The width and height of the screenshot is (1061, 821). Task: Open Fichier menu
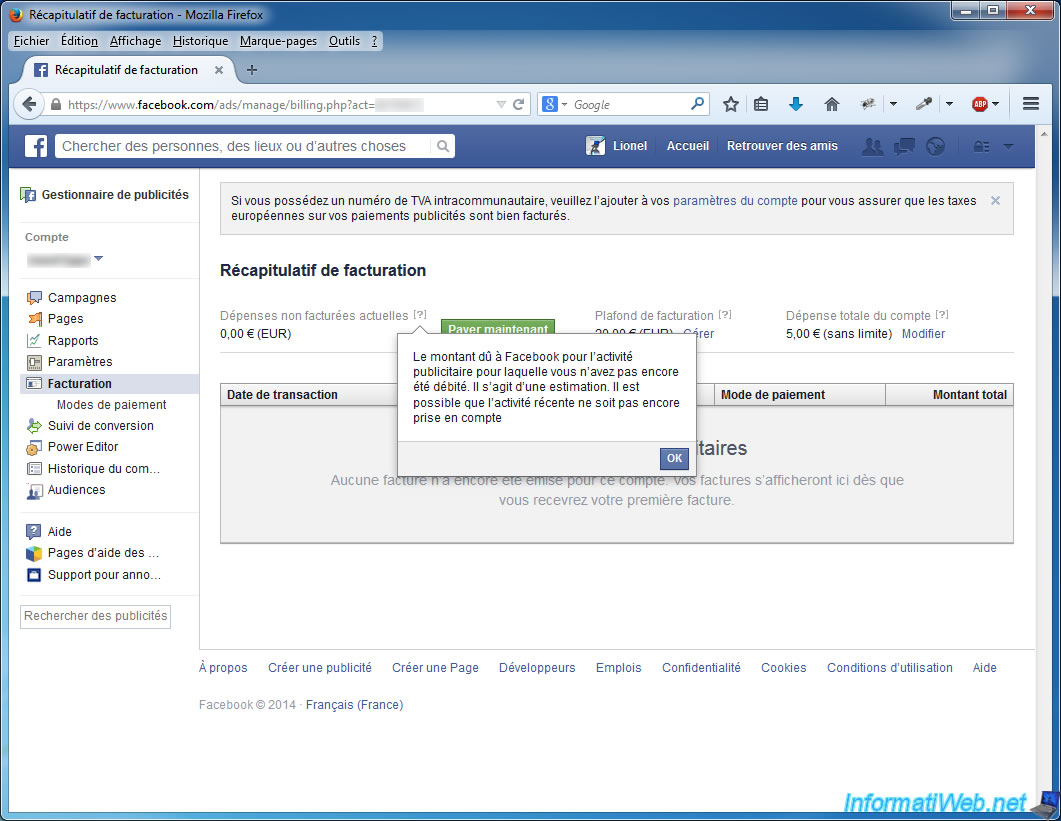click(x=31, y=41)
